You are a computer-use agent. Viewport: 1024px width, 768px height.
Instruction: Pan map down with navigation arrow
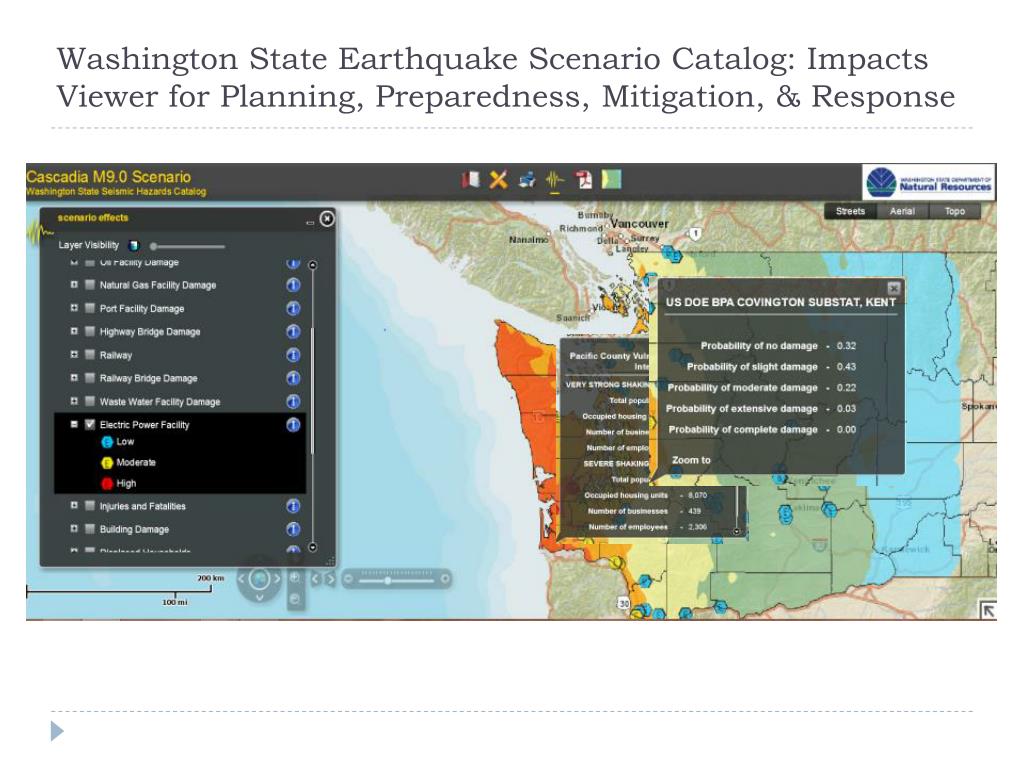(259, 597)
